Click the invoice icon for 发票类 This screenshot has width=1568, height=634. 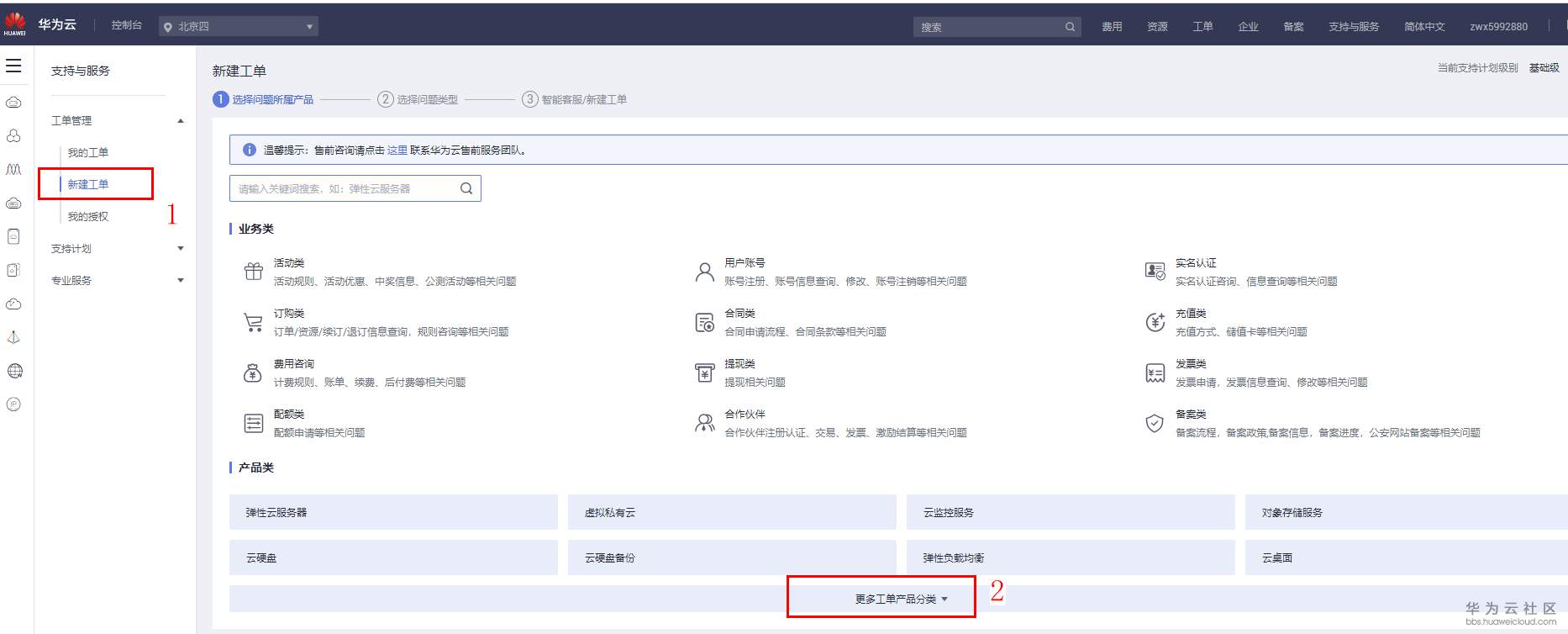tap(1155, 372)
